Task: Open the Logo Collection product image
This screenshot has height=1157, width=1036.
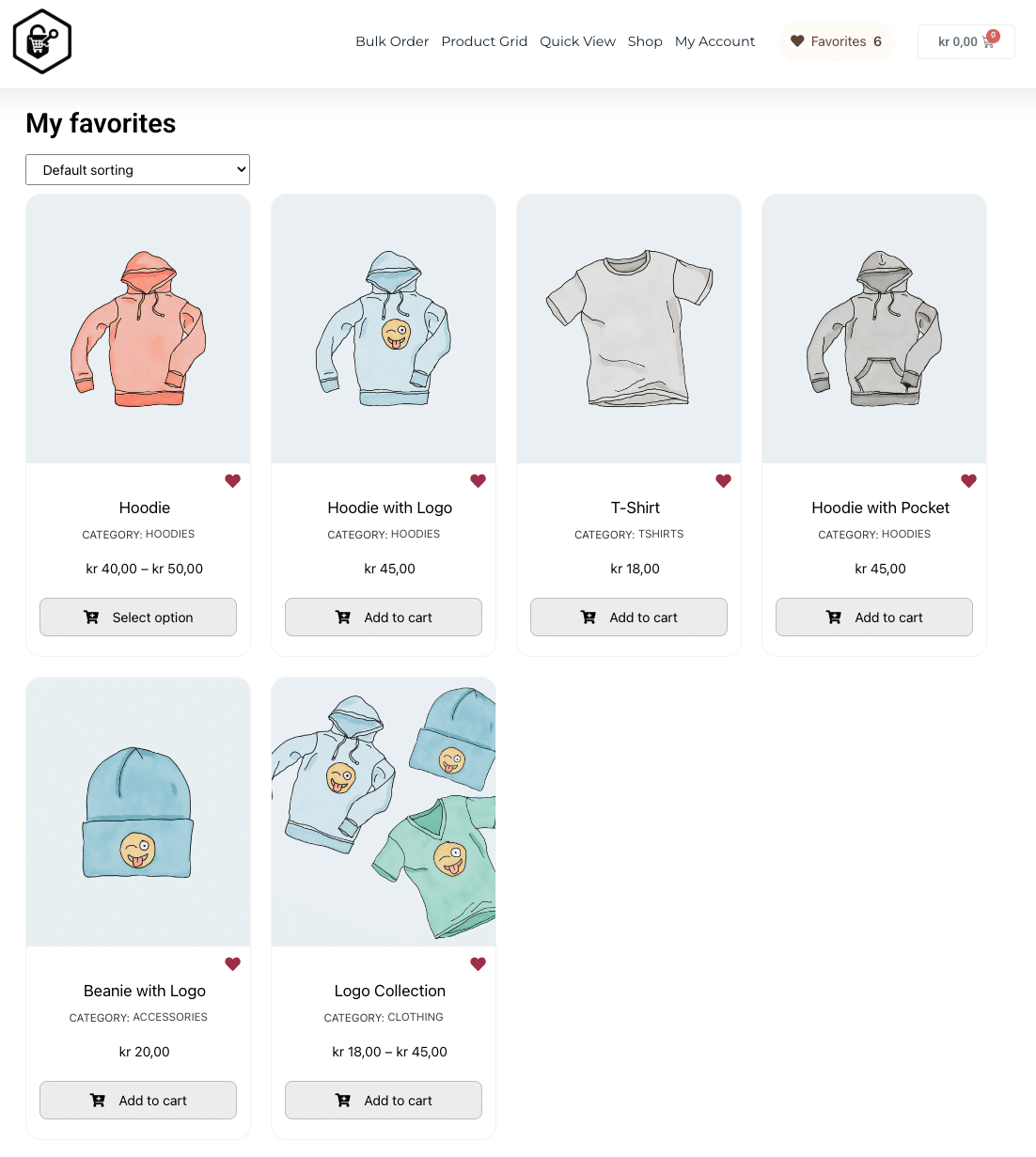Action: click(384, 812)
